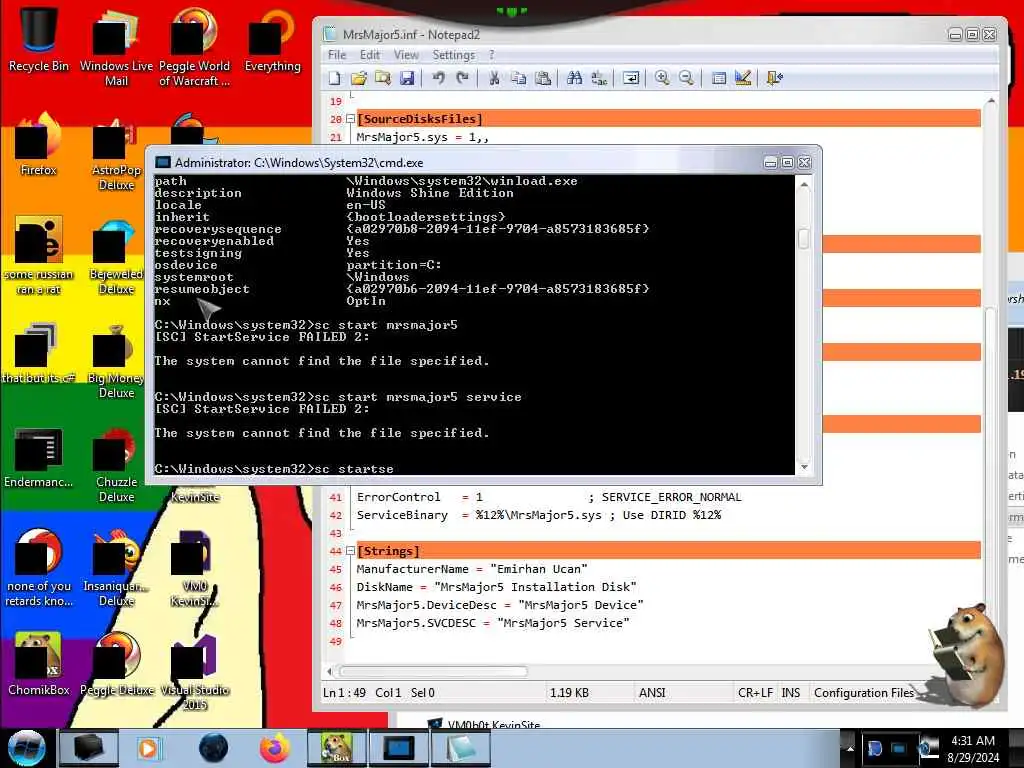Click the 1.19 KB file size status entry
Viewport: 1024px width, 768px height.
tap(569, 692)
